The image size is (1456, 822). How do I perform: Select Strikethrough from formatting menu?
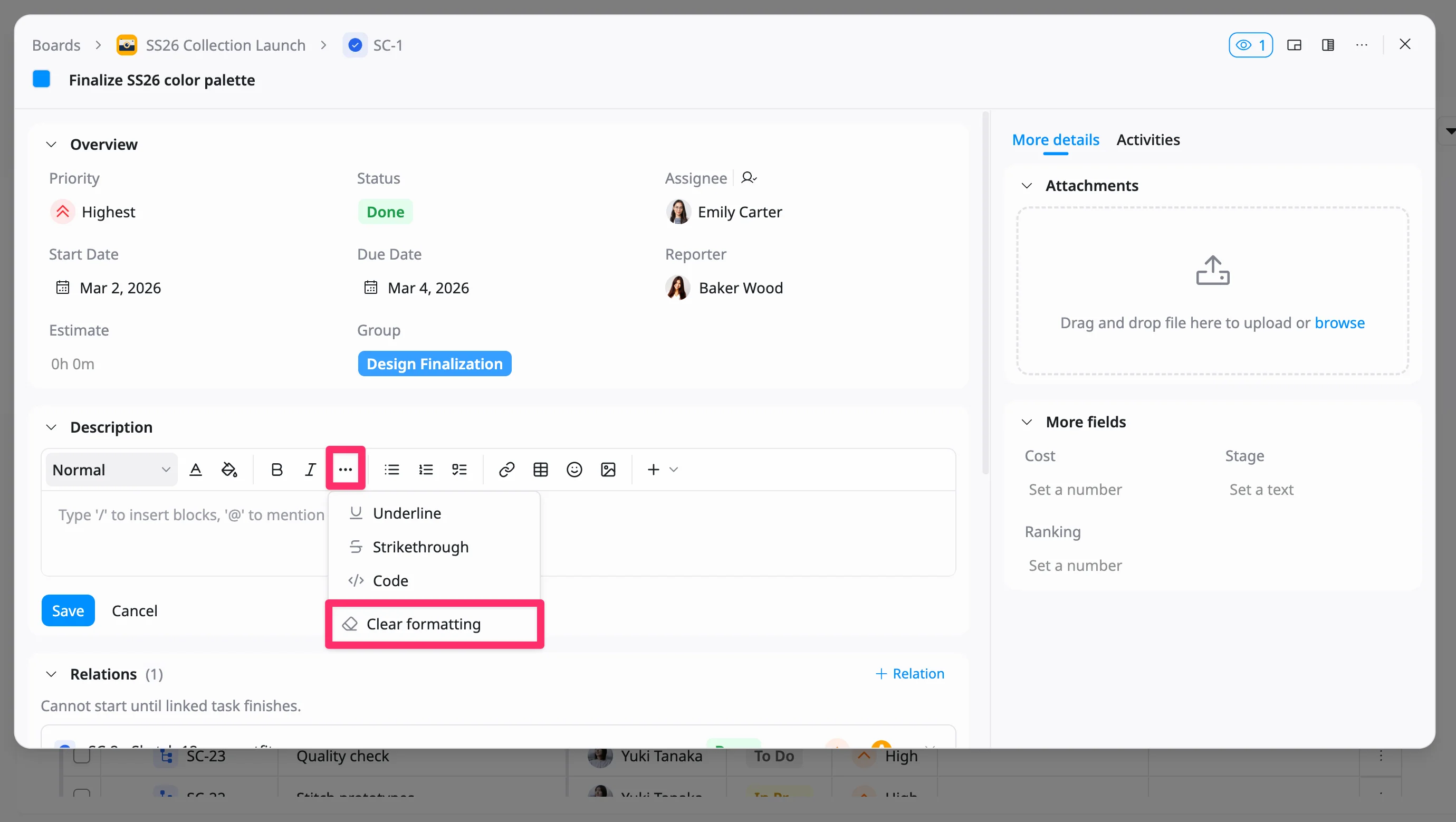coord(434,547)
